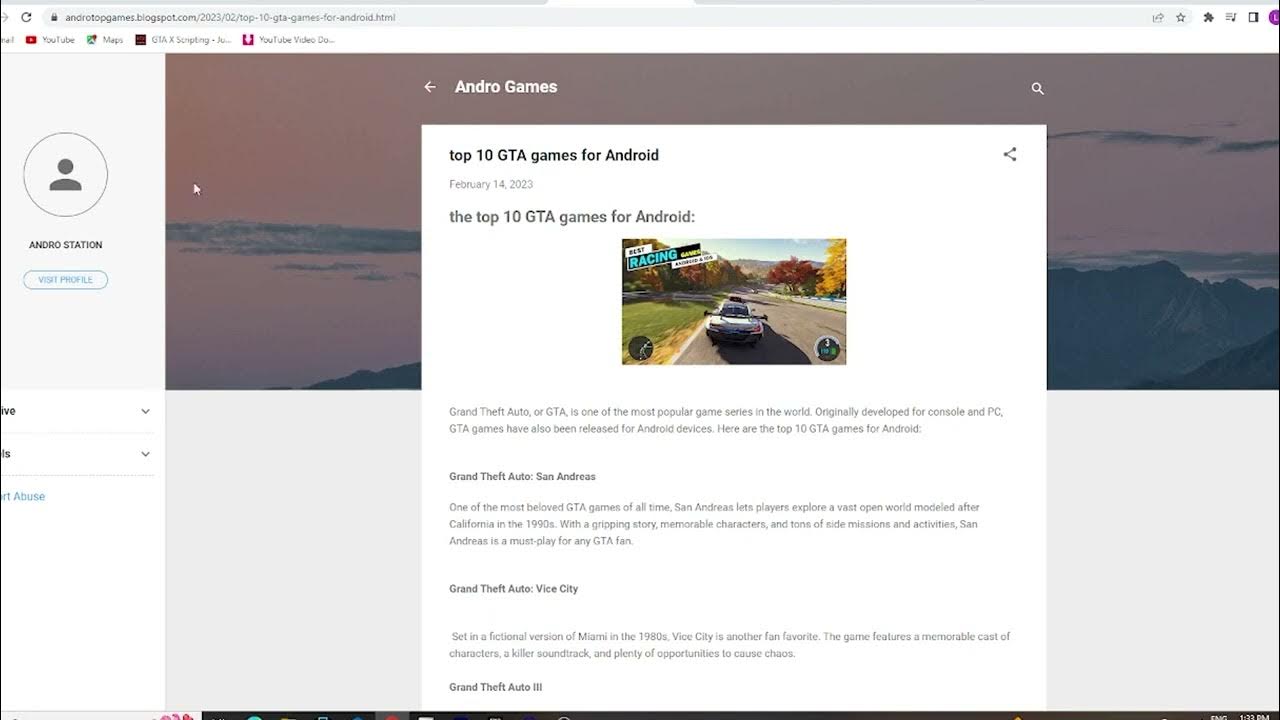Viewport: 1280px width, 720px height.
Task: Click the Report Abuse link
Action: coord(22,496)
